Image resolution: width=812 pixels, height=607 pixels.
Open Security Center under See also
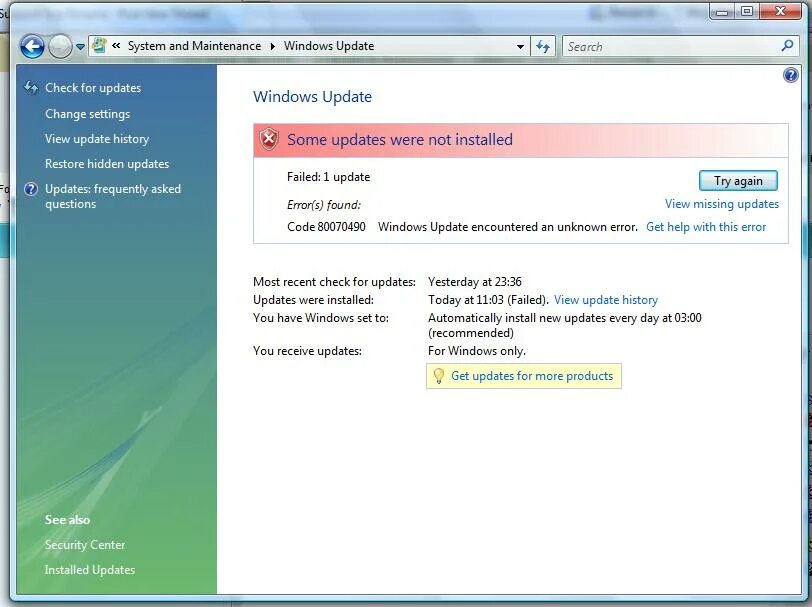(85, 545)
